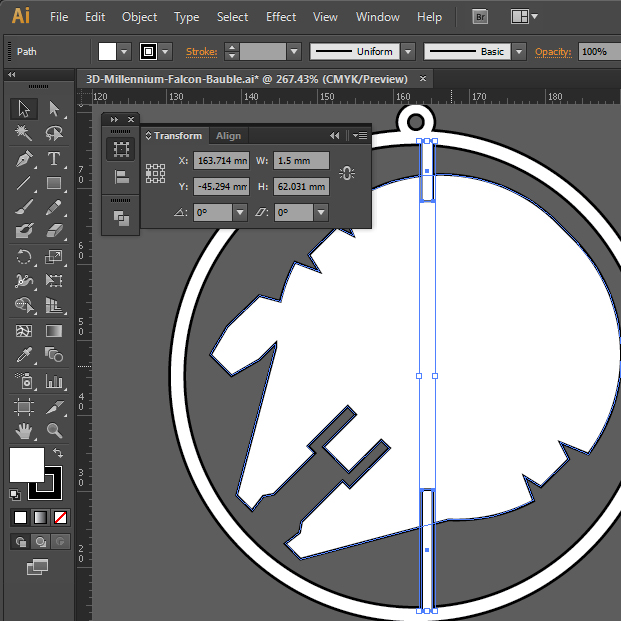The height and width of the screenshot is (621, 621).
Task: Set color mode for fill
Action: coord(20,517)
